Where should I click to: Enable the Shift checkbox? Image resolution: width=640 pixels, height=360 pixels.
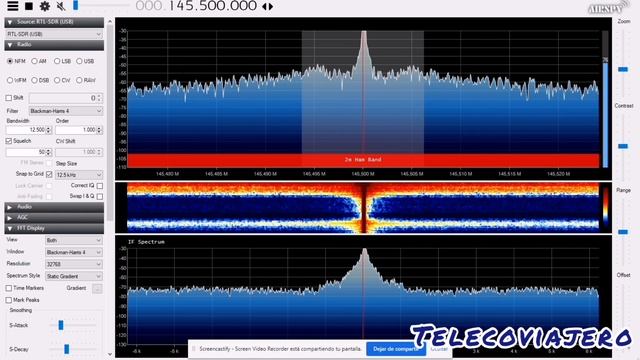pos(9,98)
